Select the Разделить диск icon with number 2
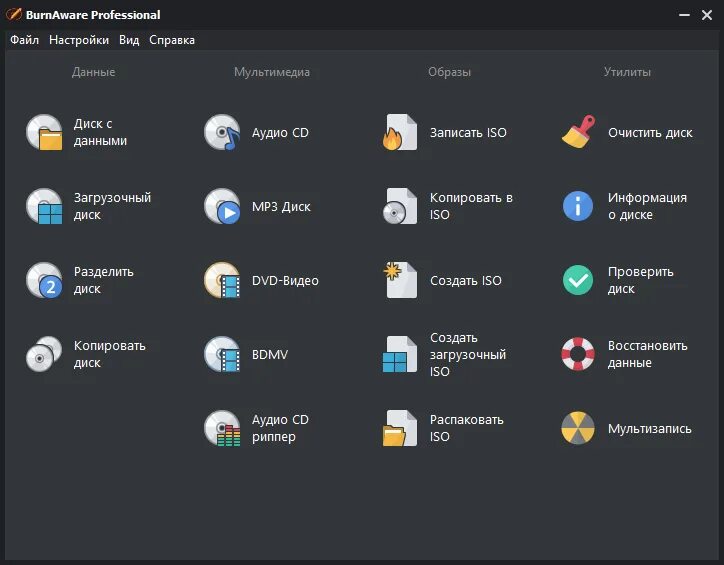Viewport: 724px width, 565px height. point(44,280)
